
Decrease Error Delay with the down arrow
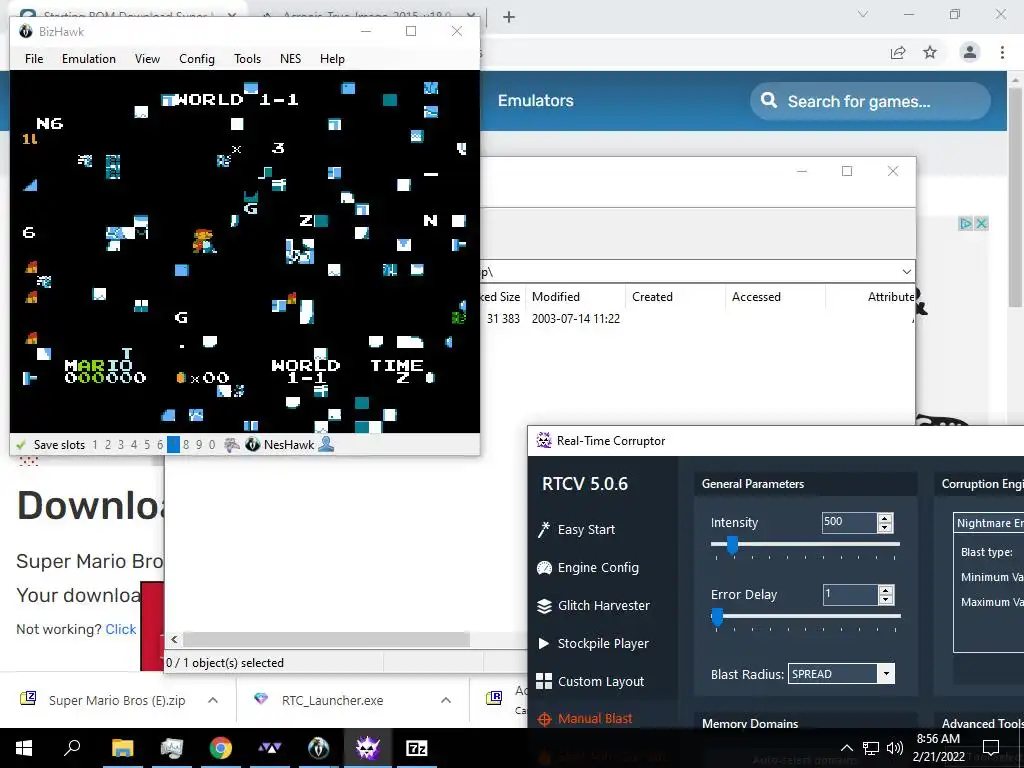(x=886, y=599)
